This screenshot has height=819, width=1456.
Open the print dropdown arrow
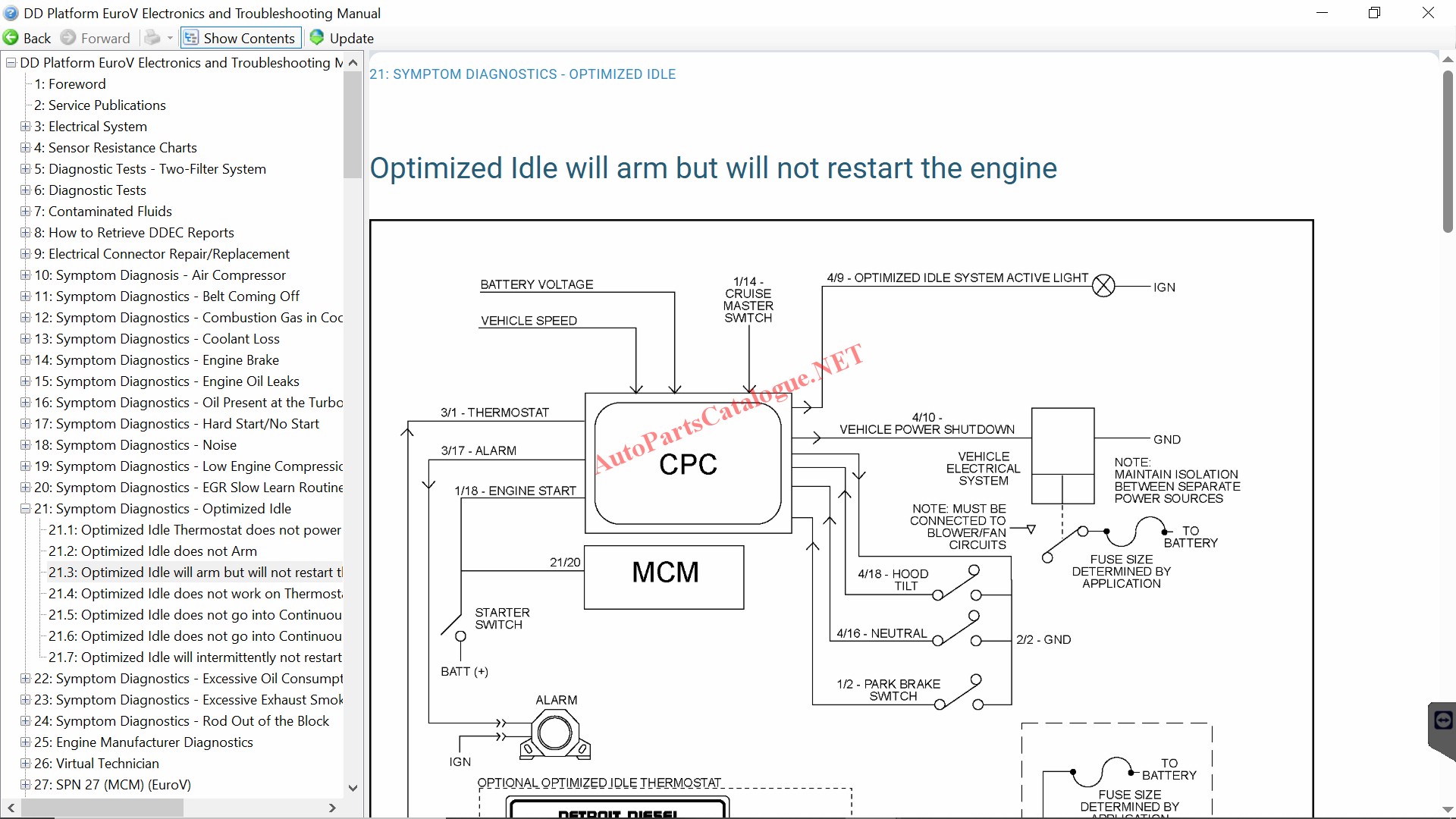click(x=170, y=38)
